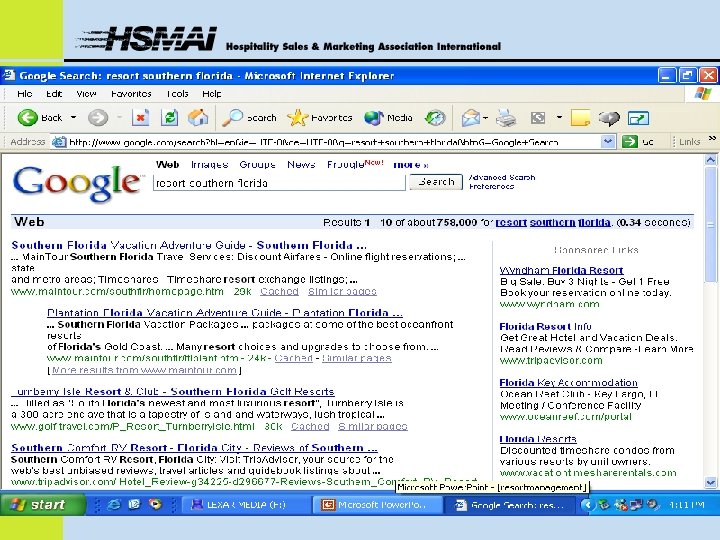Open the View menu

(86, 94)
